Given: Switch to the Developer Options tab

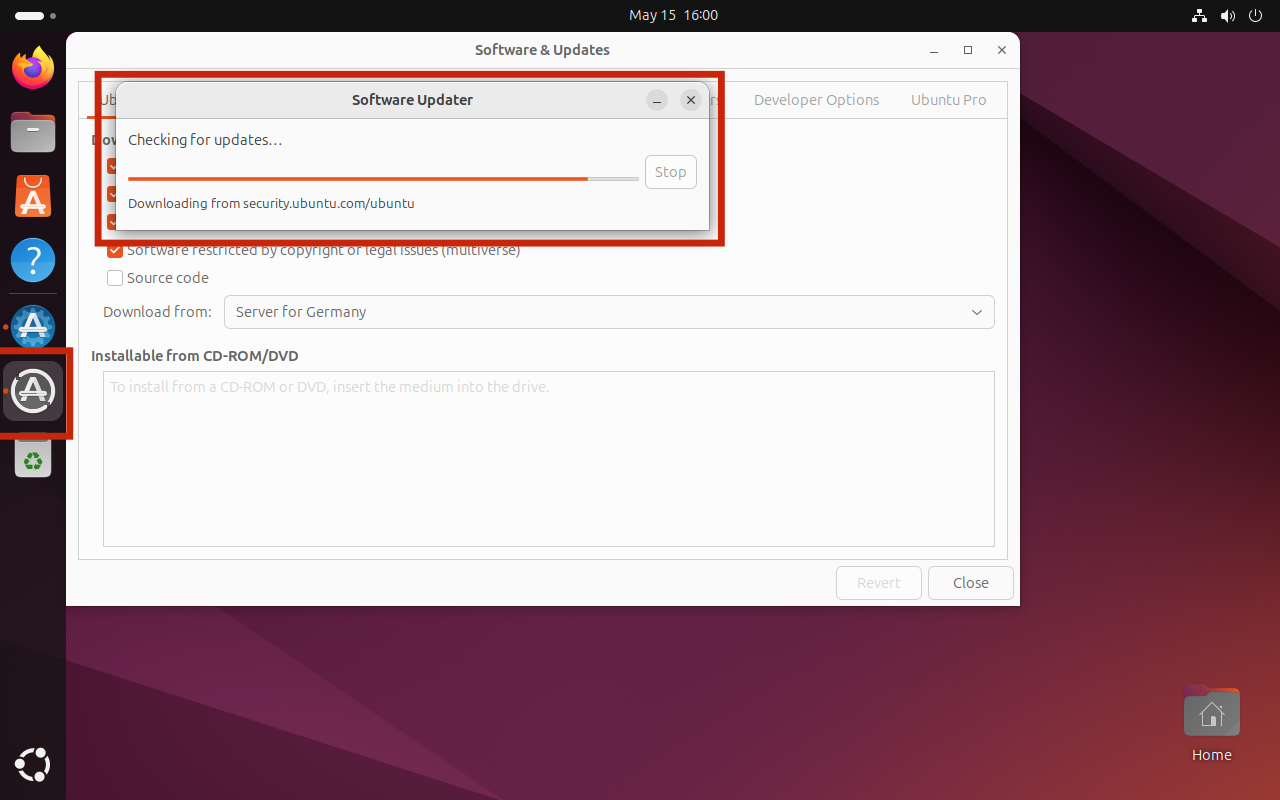Looking at the screenshot, I should click(816, 100).
